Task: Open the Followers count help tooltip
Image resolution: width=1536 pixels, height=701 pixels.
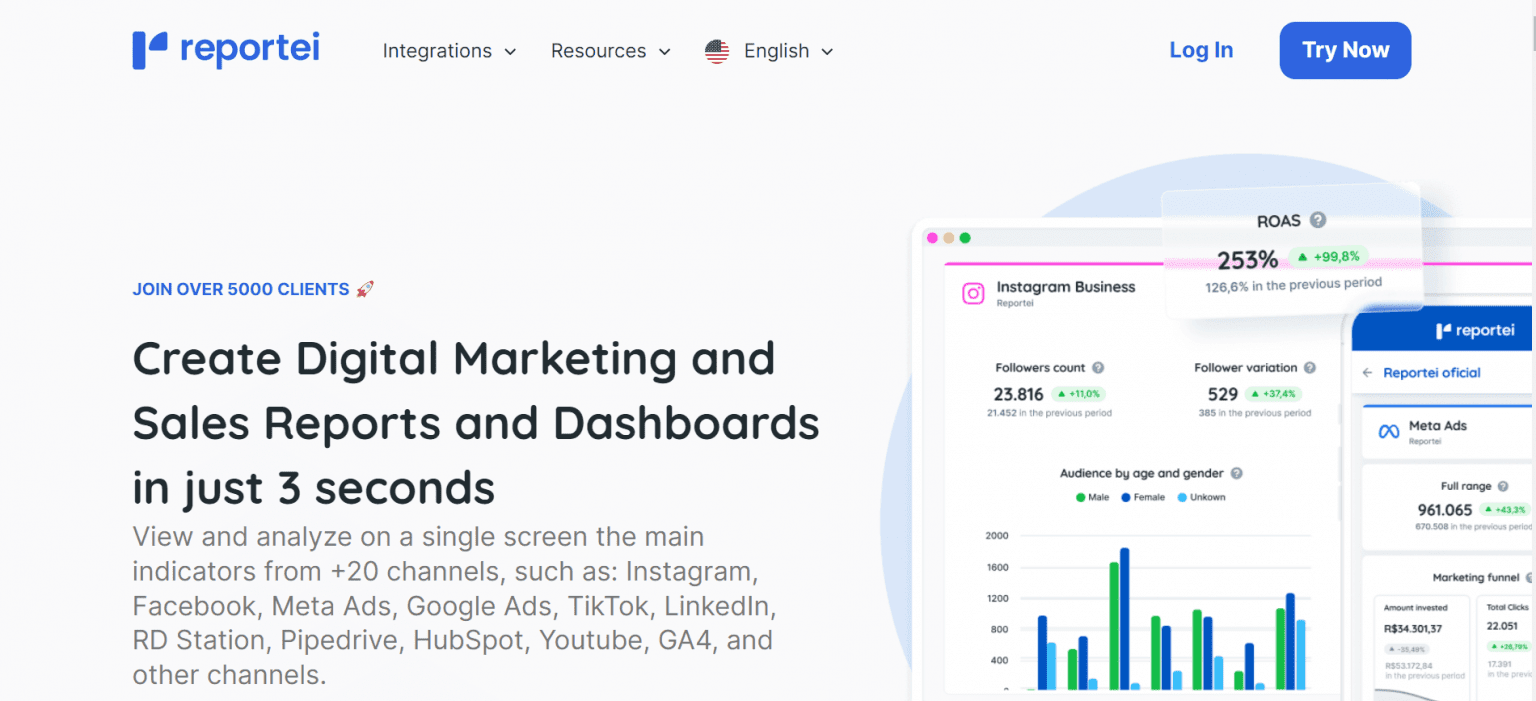Action: [1098, 367]
